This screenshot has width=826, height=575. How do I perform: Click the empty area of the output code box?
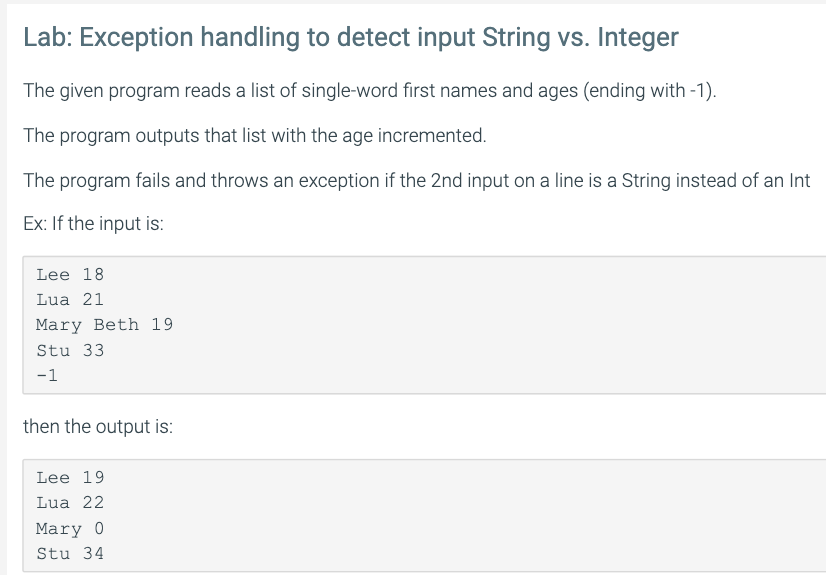click(474, 516)
